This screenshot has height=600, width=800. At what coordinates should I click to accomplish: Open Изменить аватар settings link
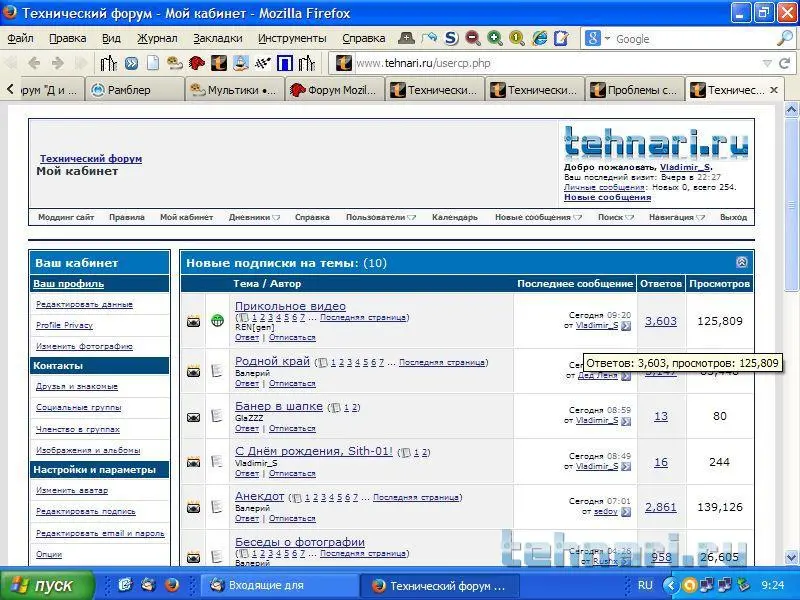point(72,490)
